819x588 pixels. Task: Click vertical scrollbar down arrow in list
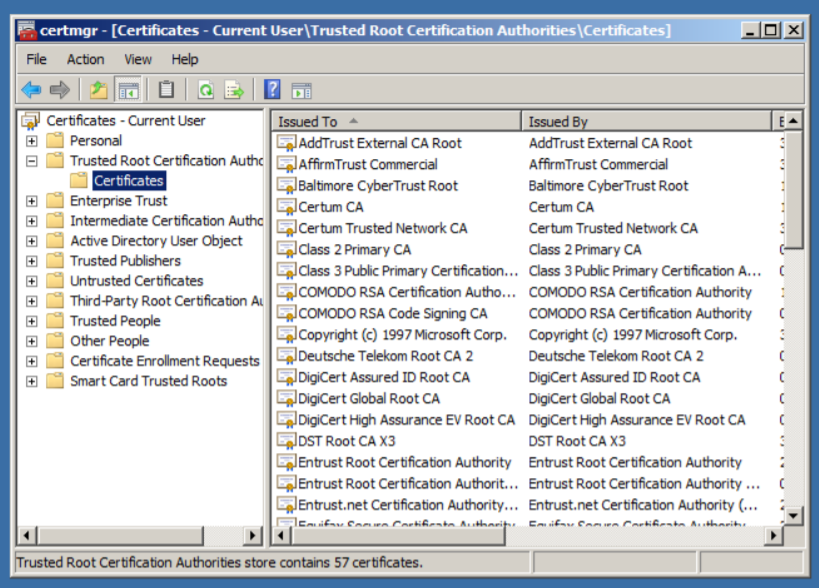(x=793, y=516)
